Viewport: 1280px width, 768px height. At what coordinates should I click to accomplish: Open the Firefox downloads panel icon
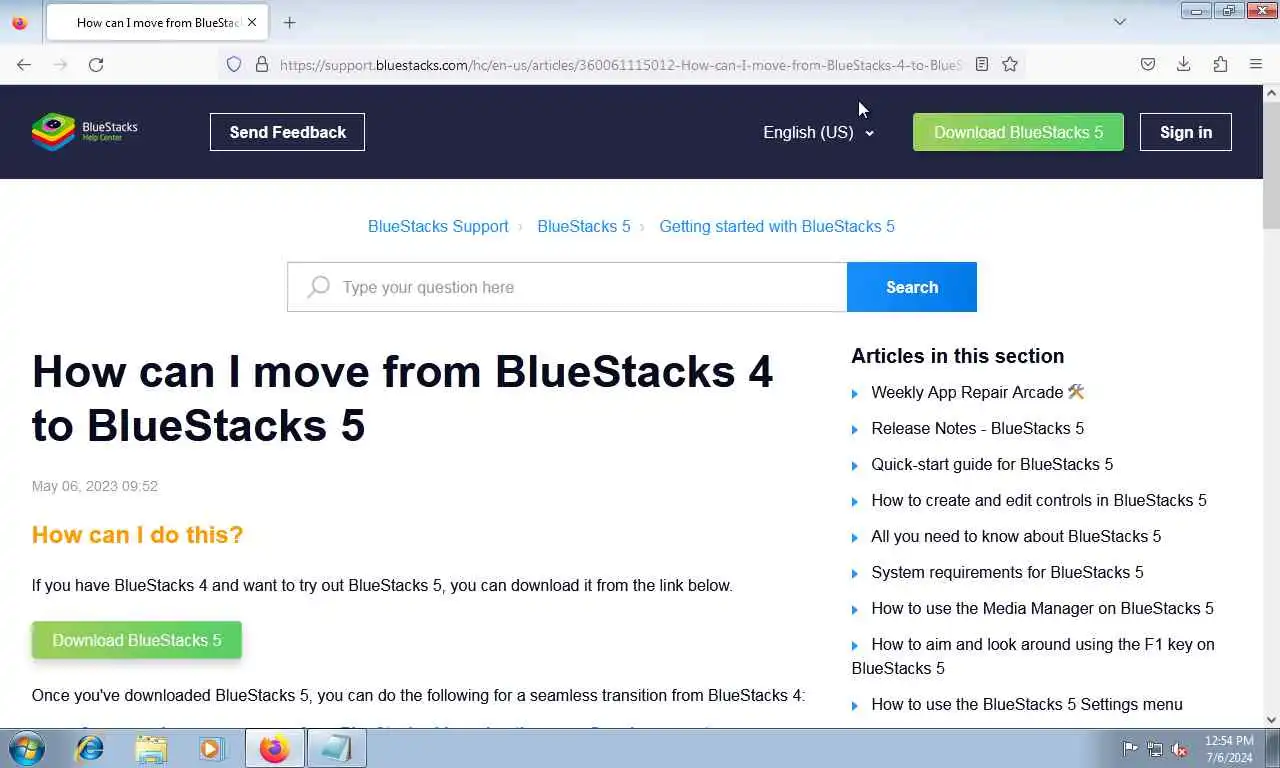(1184, 64)
